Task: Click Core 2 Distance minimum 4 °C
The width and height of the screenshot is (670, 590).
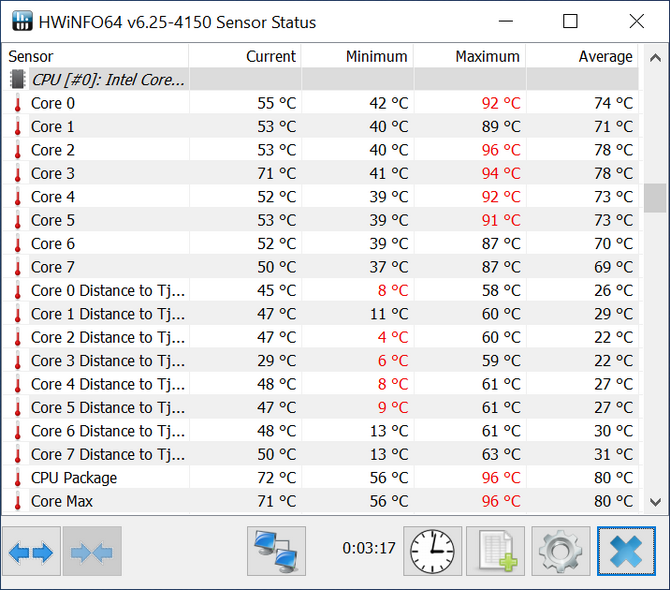Action: coord(393,337)
